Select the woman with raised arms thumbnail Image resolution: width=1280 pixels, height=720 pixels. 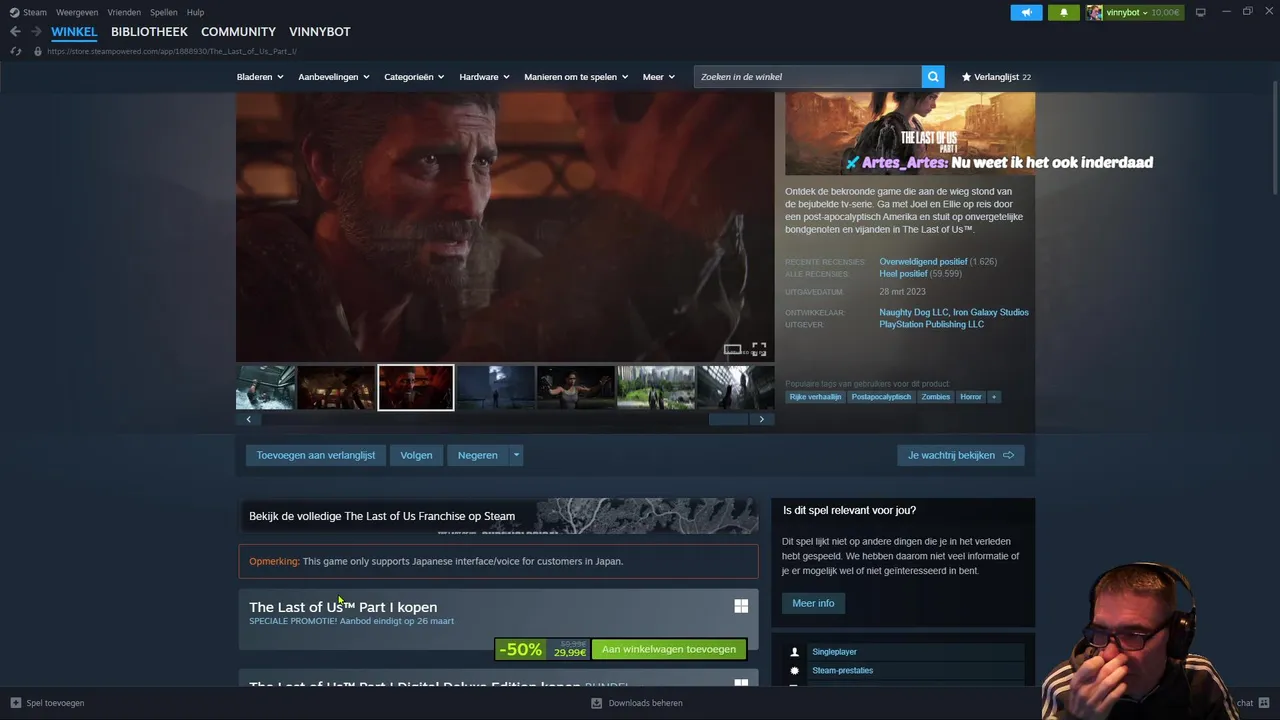(x=575, y=388)
